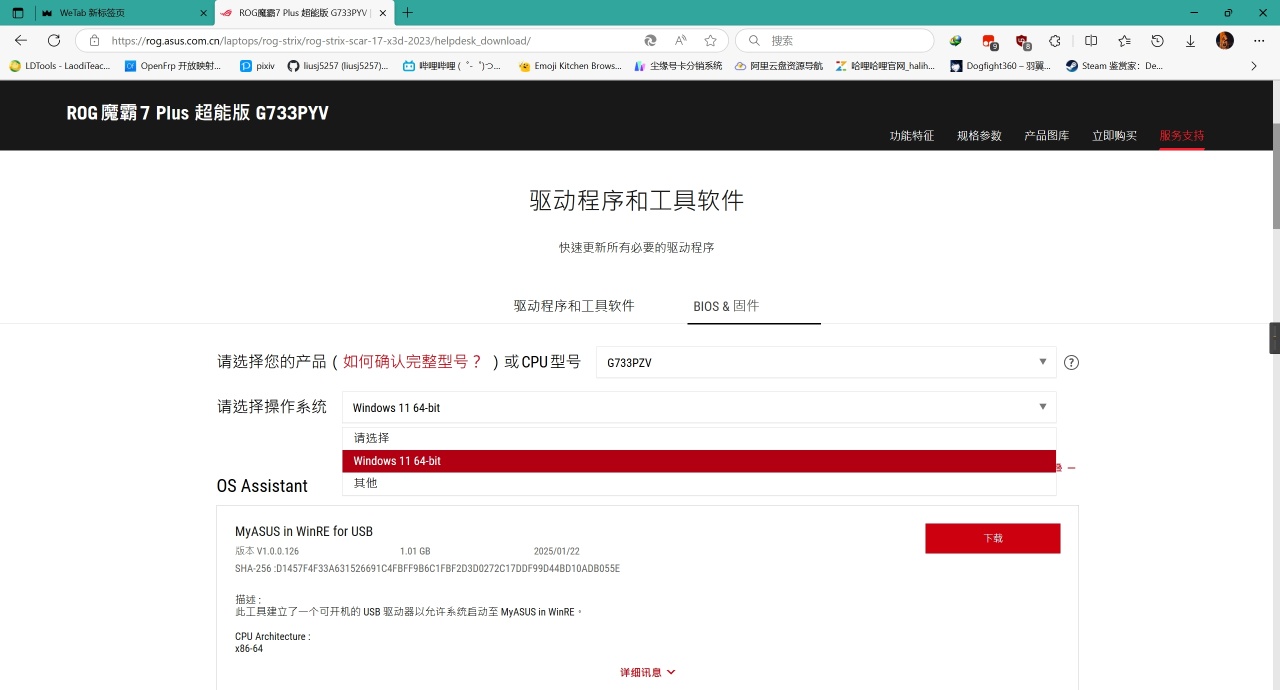Click the OS Assistant heading
Viewport: 1280px width, 690px height.
262,486
